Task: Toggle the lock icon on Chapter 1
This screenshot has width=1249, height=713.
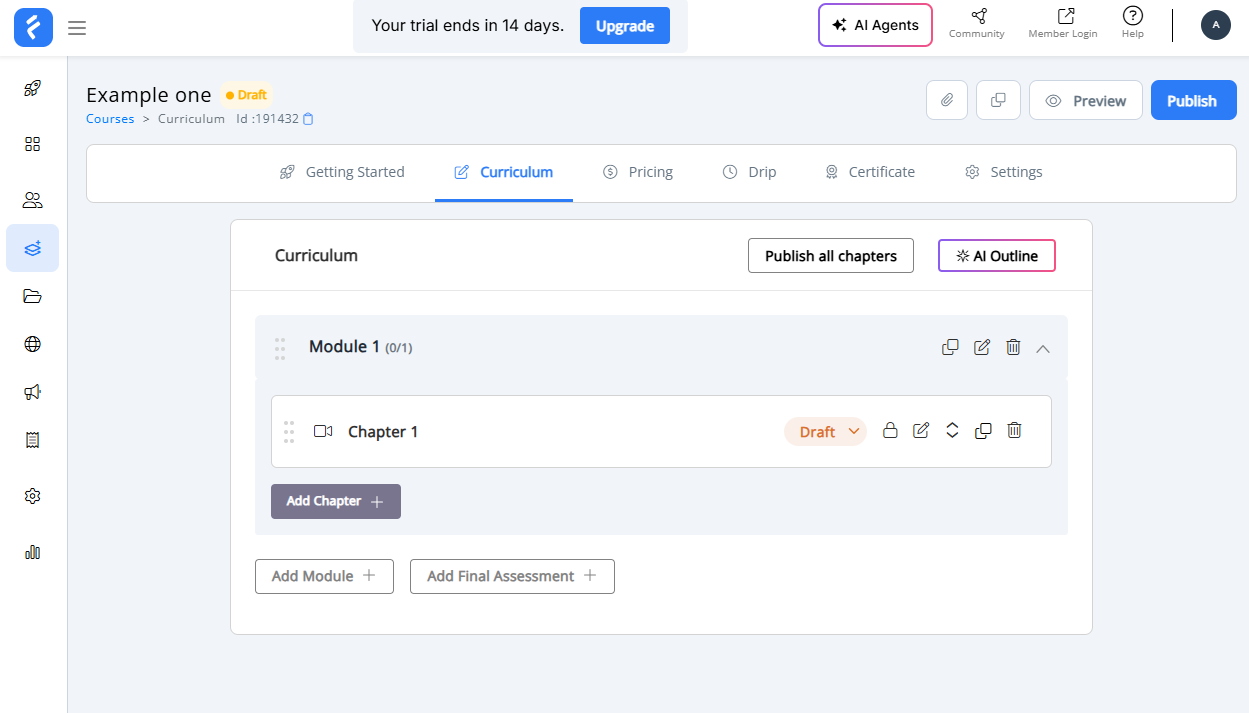Action: click(x=890, y=431)
